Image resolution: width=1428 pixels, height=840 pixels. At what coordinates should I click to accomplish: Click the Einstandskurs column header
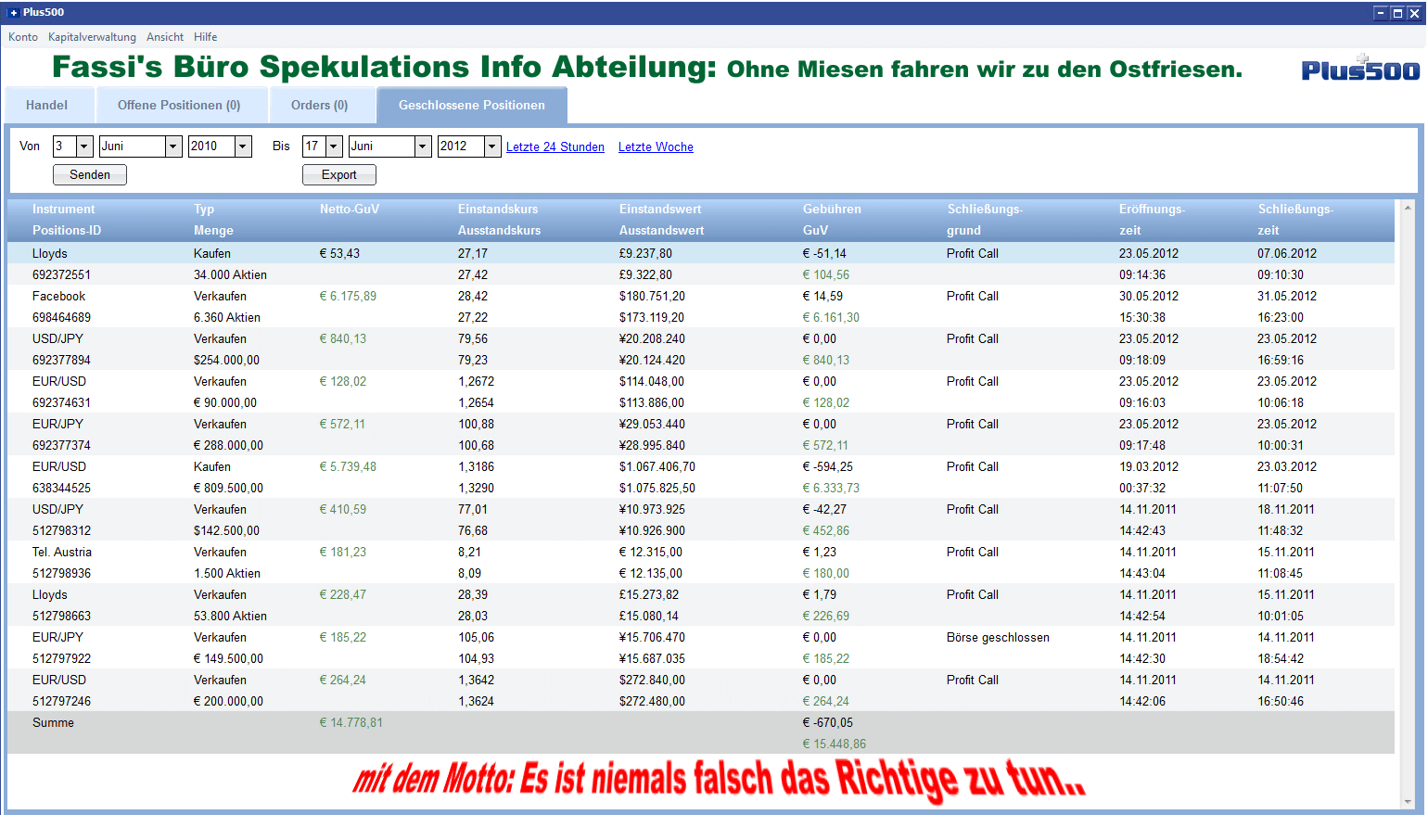(498, 210)
